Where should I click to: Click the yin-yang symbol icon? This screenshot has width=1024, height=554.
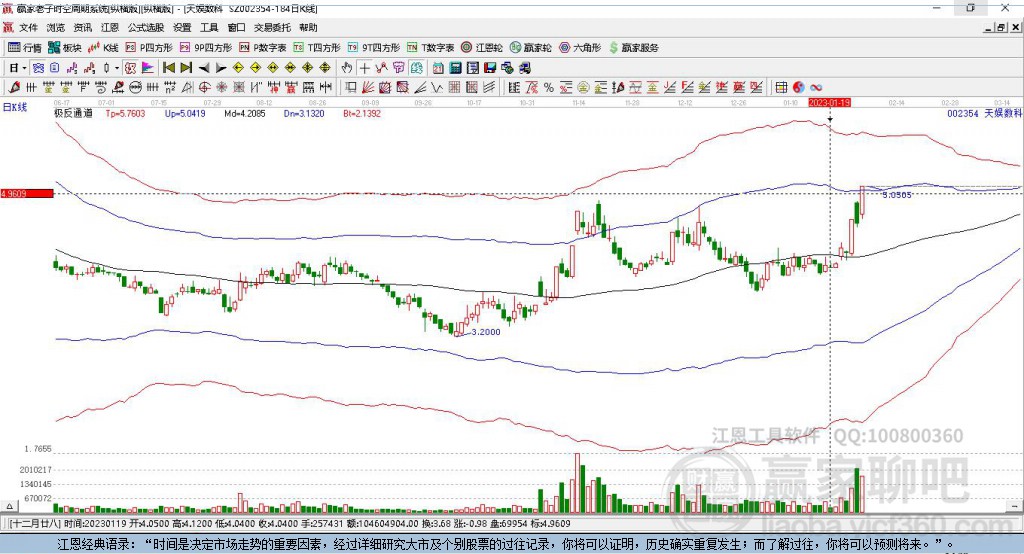(799, 88)
